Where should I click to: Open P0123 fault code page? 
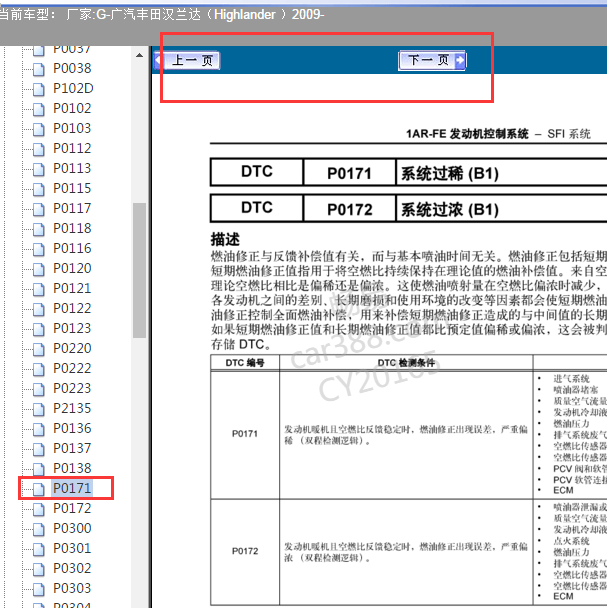pyautogui.click(x=72, y=328)
